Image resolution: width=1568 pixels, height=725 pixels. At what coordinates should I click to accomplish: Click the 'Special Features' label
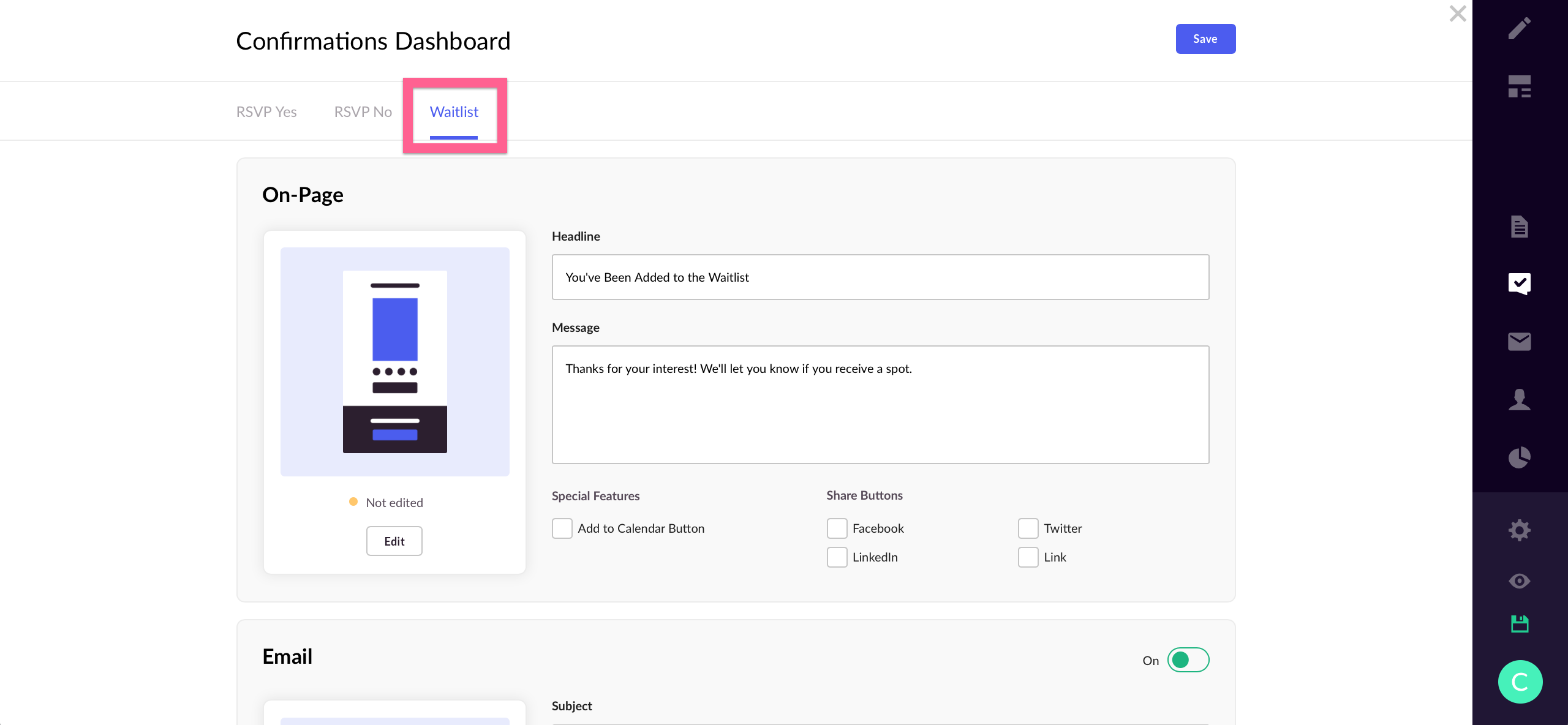[595, 496]
